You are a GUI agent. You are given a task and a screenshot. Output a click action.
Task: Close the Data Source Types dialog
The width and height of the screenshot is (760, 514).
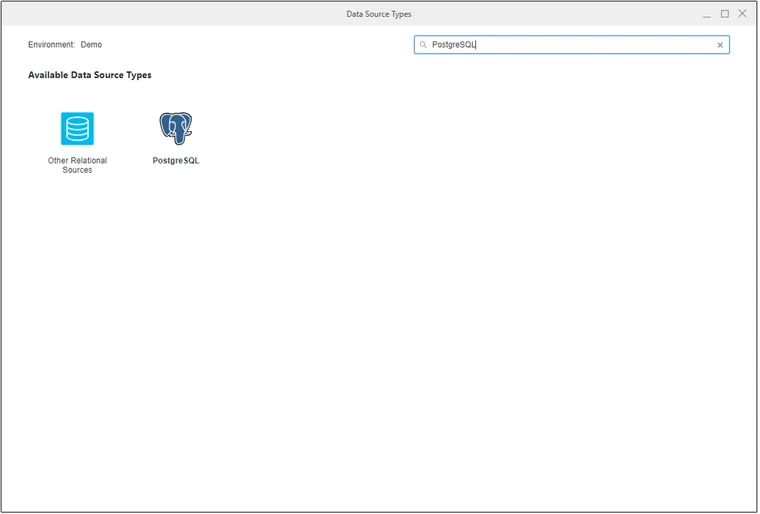pyautogui.click(x=742, y=14)
